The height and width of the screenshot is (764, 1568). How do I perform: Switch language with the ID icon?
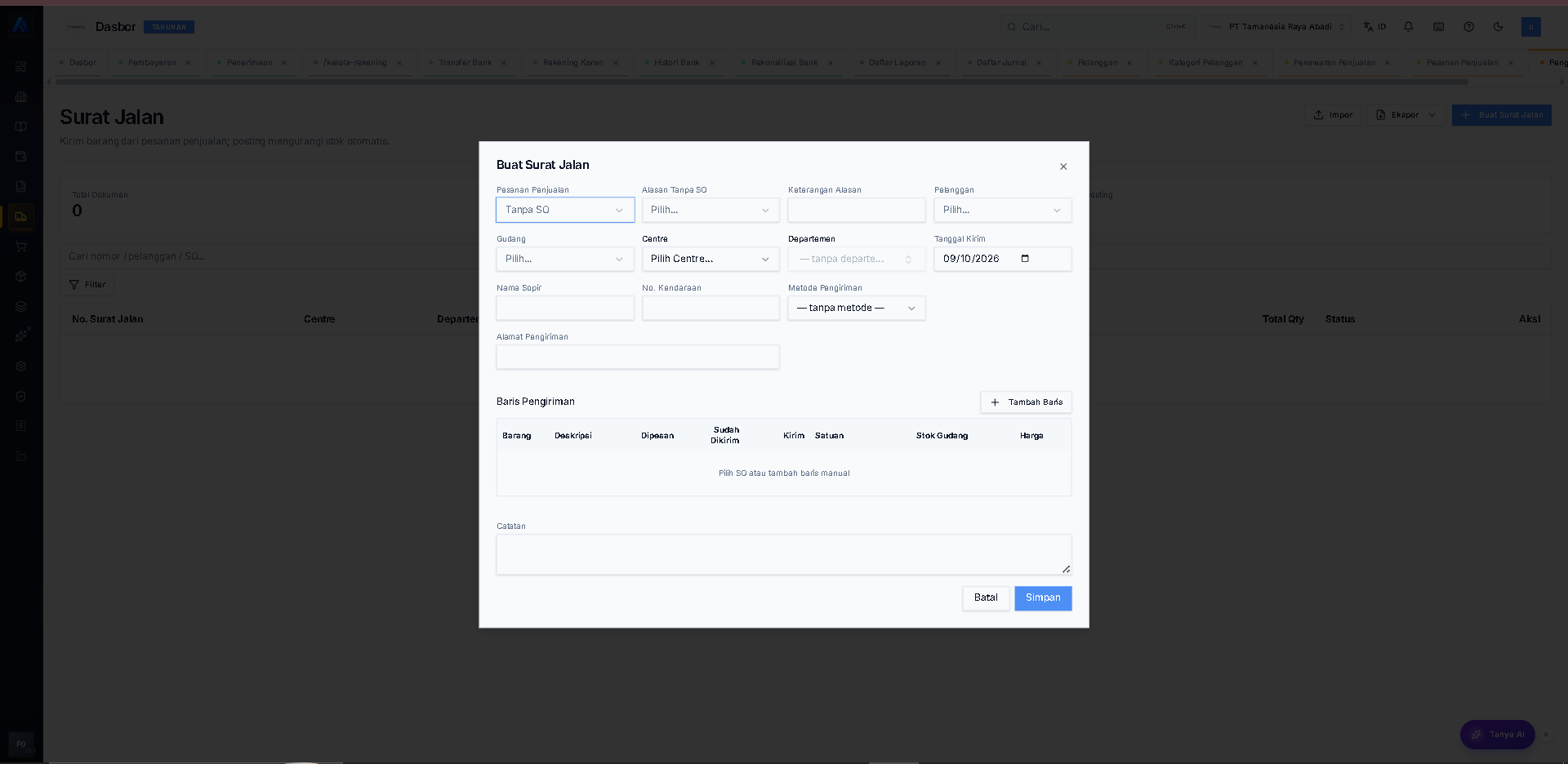(1375, 27)
